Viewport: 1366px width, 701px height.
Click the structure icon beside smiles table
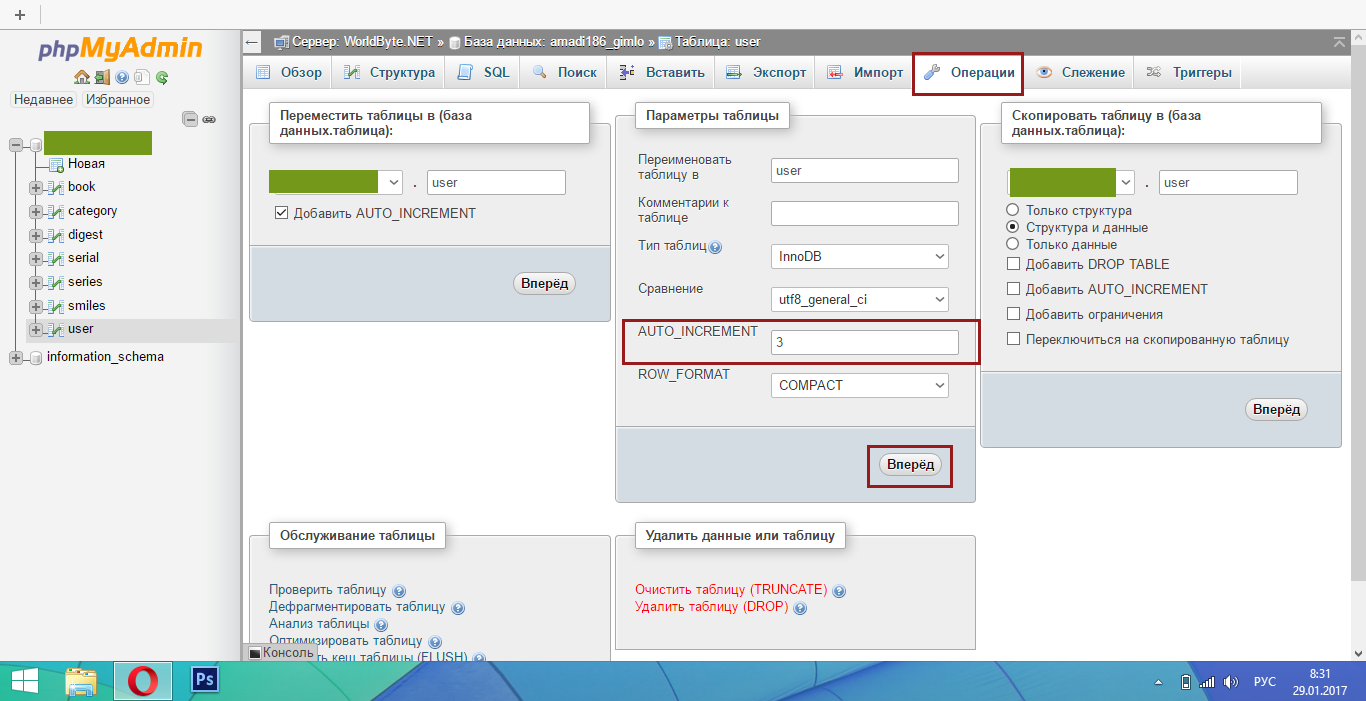[x=57, y=306]
